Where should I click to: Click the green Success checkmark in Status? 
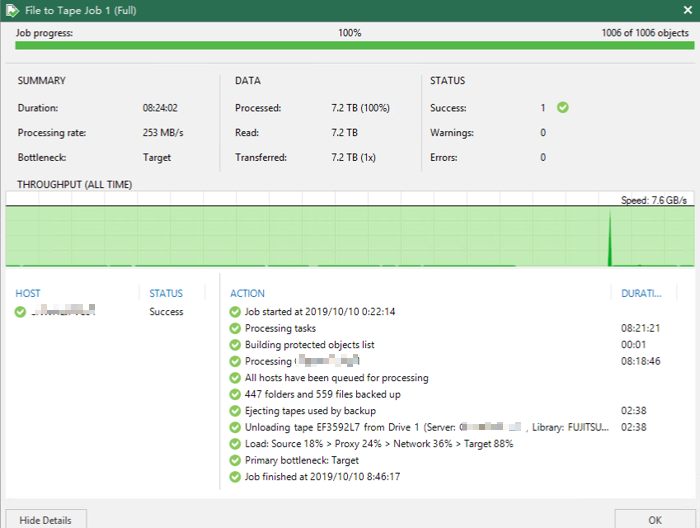tap(562, 108)
